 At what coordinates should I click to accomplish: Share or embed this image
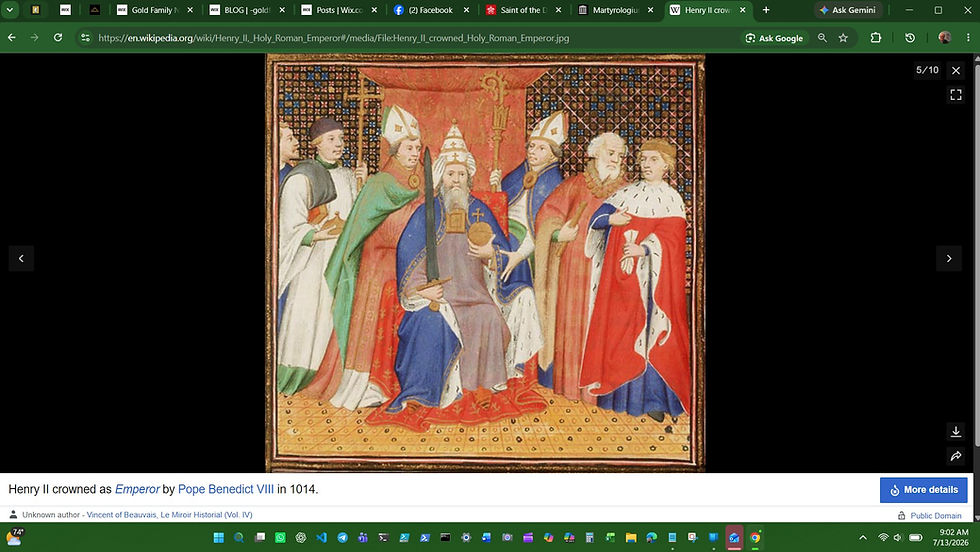(956, 456)
